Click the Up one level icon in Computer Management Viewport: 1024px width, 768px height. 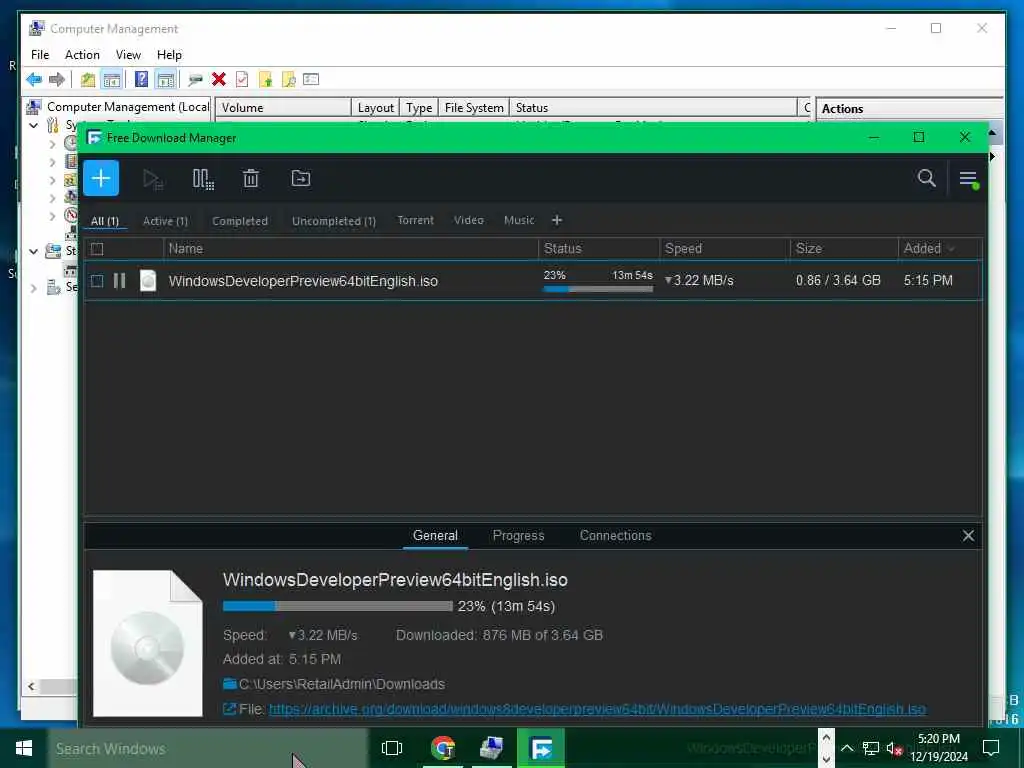(88, 80)
